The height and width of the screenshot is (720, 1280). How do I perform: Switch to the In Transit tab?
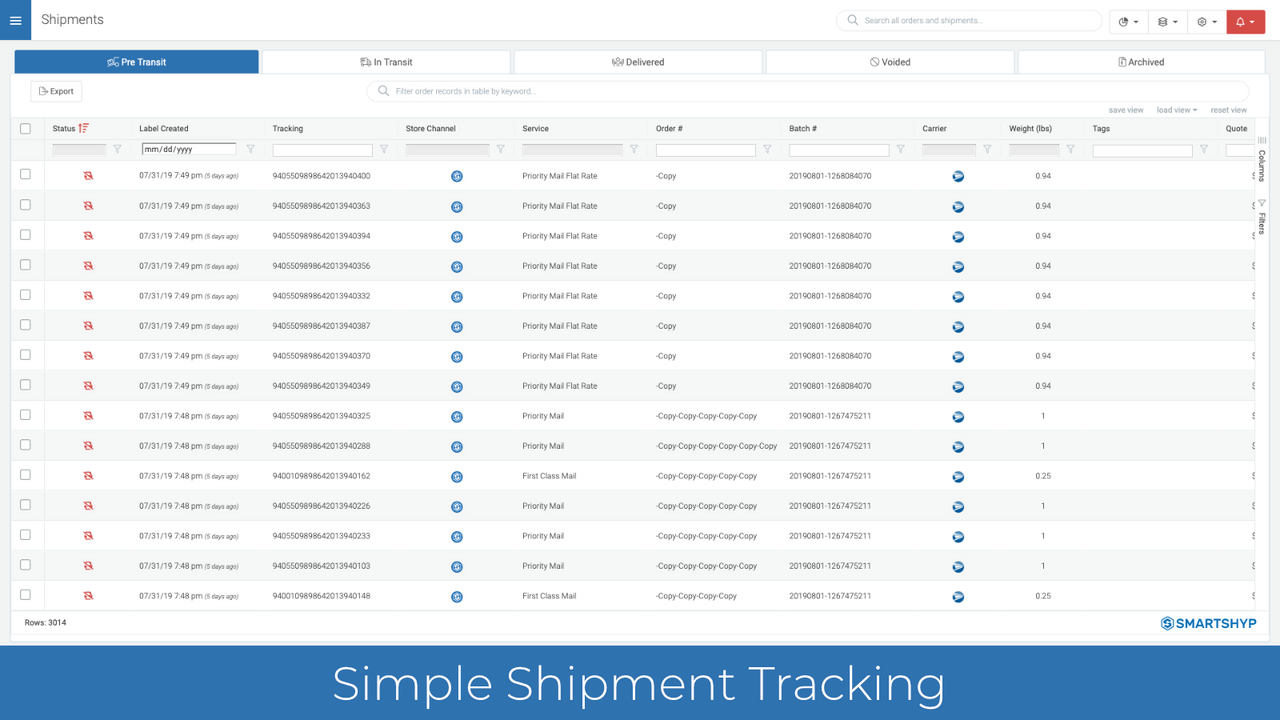(386, 61)
